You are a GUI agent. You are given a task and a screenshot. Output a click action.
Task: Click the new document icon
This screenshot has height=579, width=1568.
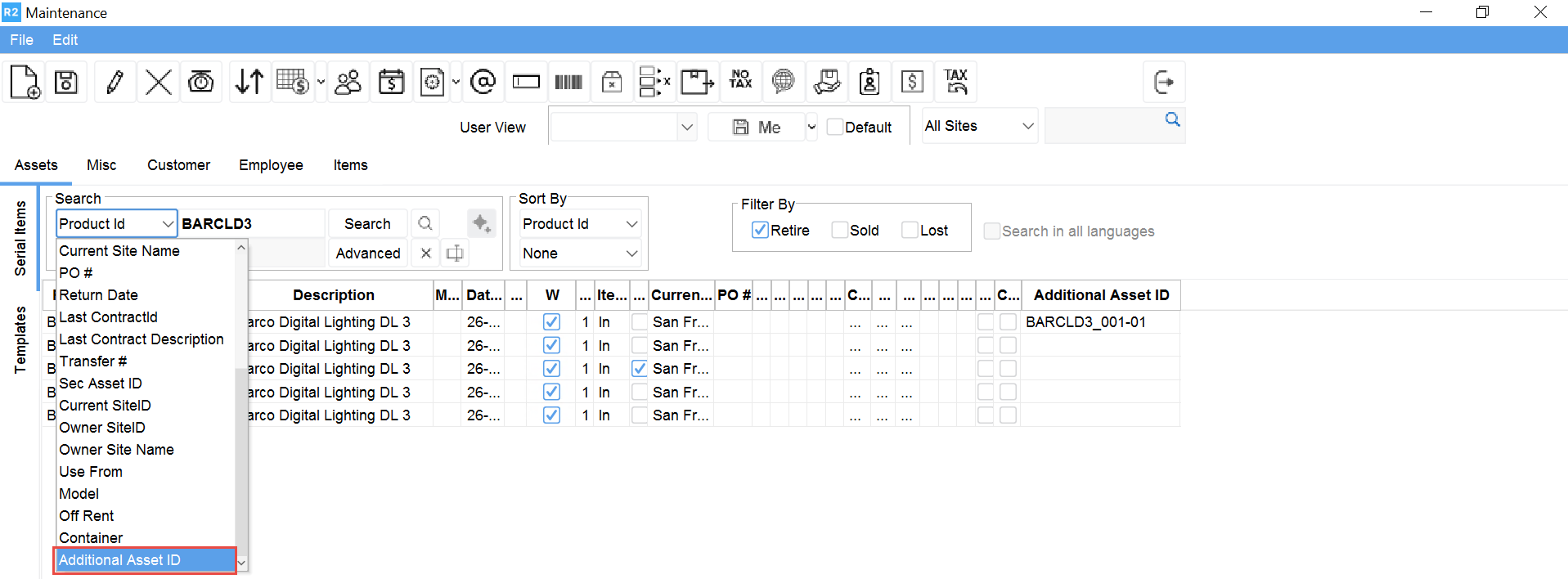coord(25,82)
